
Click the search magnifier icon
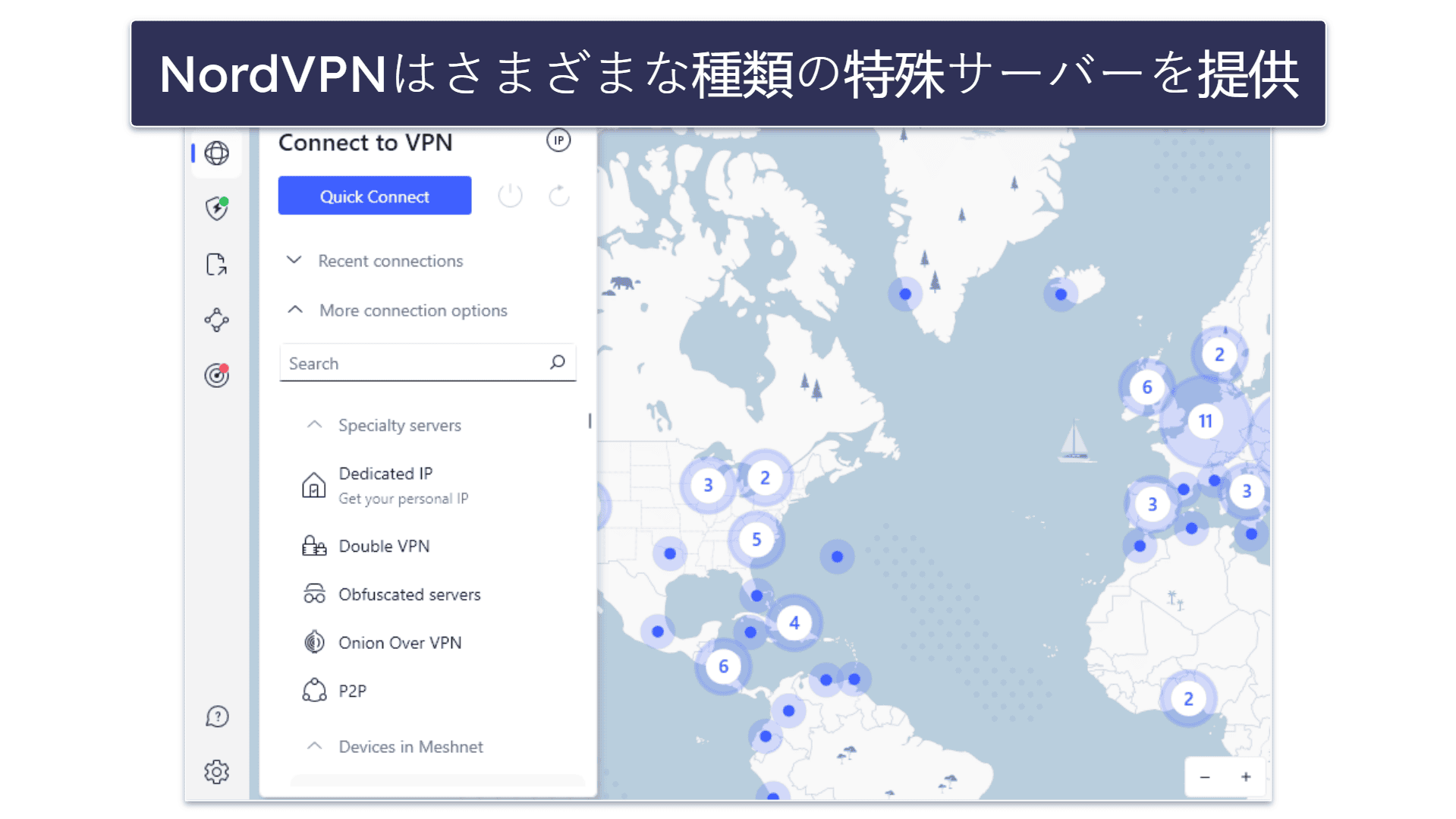[558, 362]
